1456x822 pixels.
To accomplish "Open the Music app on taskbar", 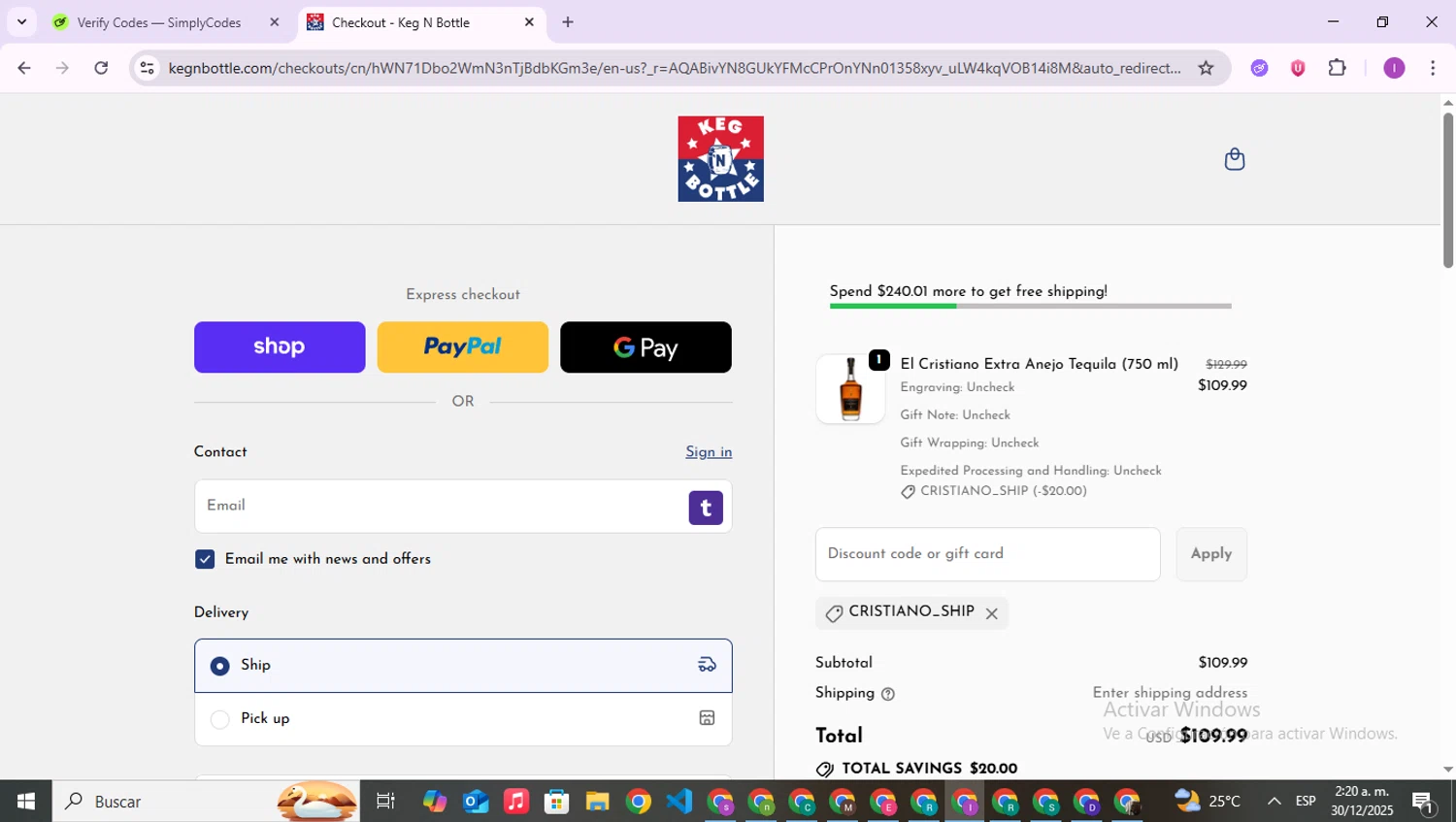I will click(x=515, y=802).
